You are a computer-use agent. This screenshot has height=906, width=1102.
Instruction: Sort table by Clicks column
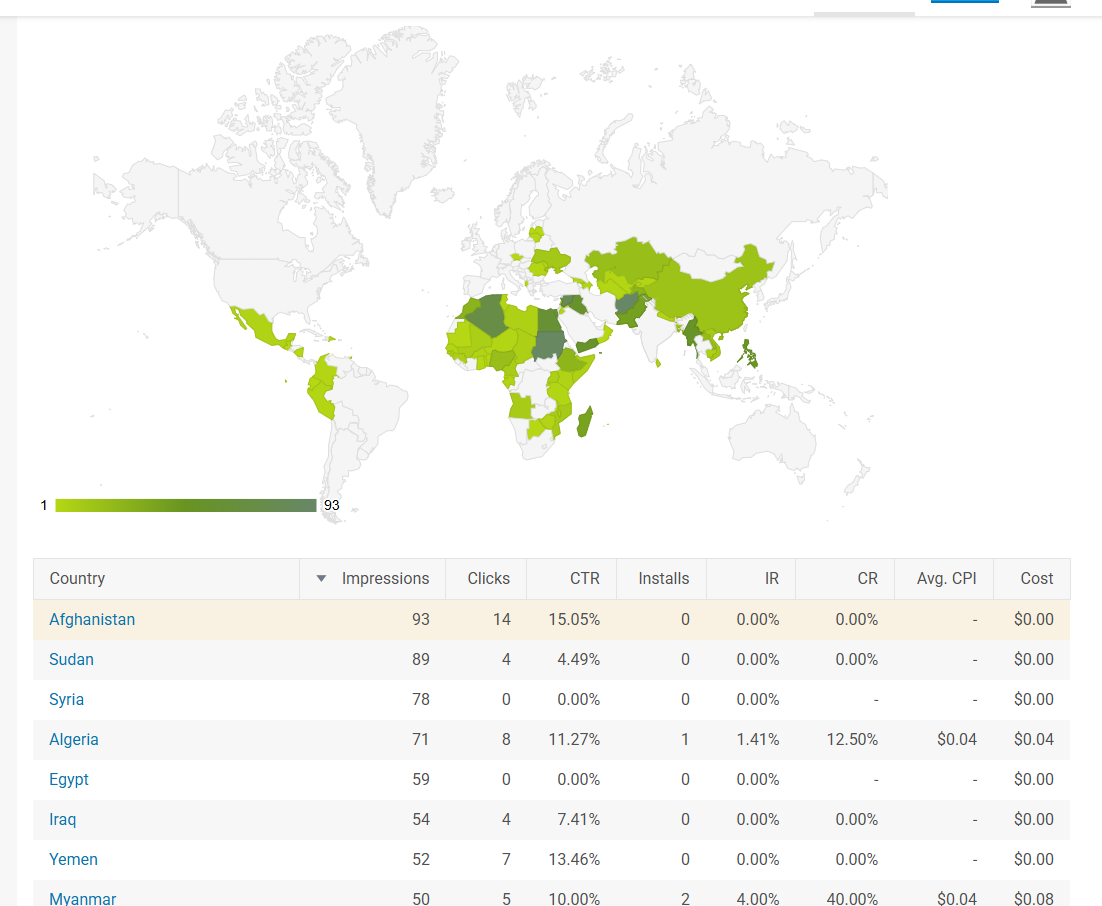coord(488,578)
